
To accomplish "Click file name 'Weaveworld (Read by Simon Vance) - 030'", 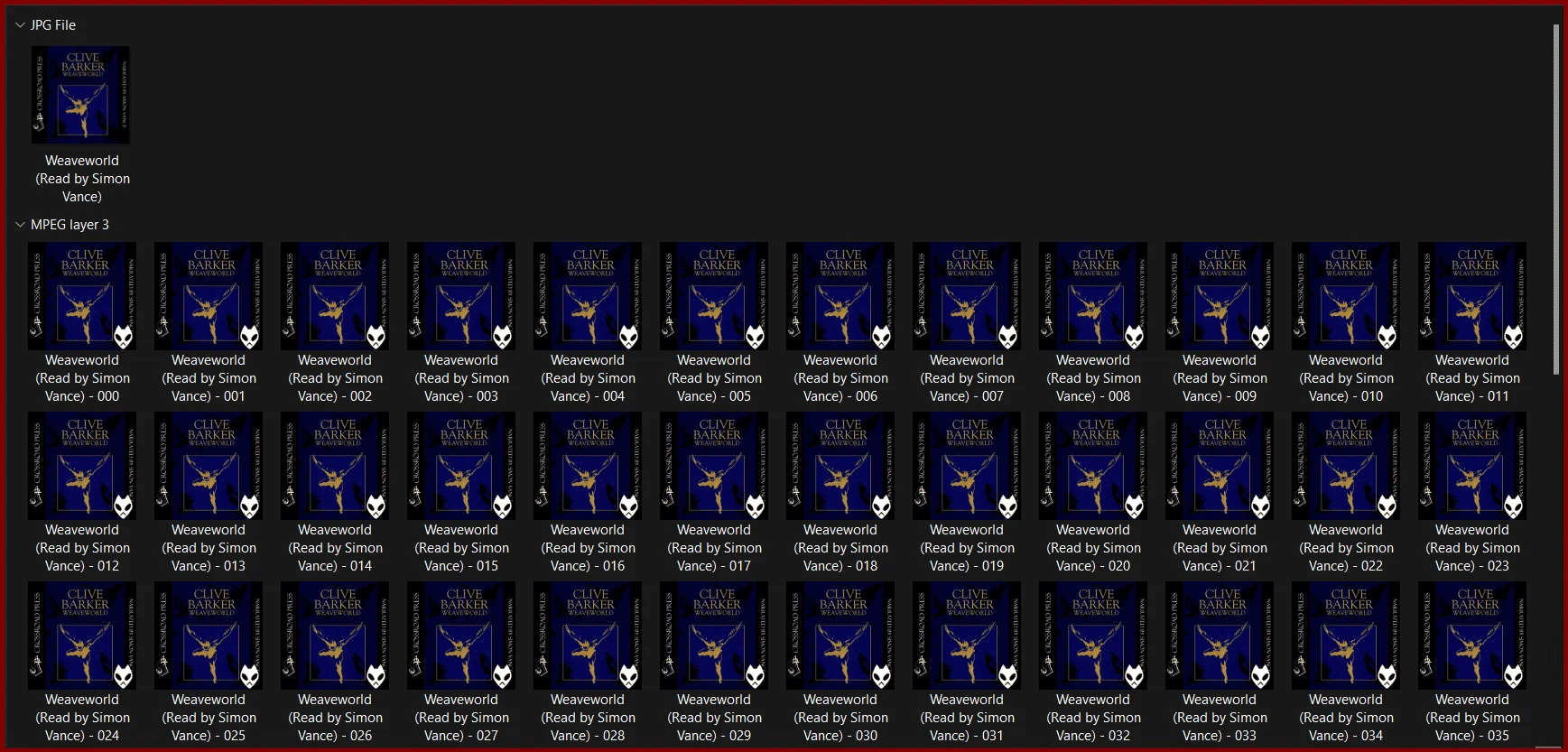I will pos(840,718).
